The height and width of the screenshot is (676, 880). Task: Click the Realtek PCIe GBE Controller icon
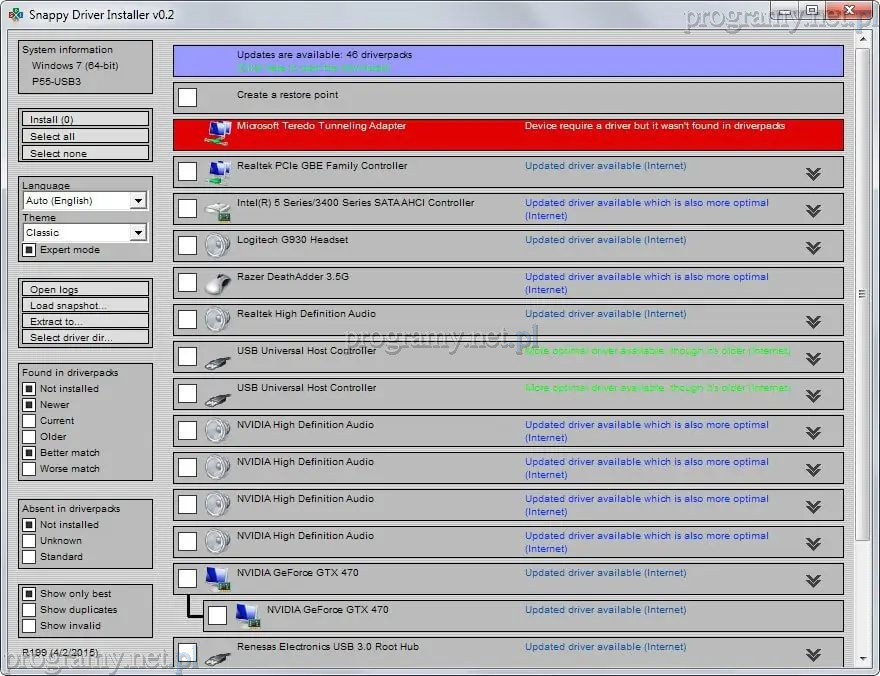(218, 172)
